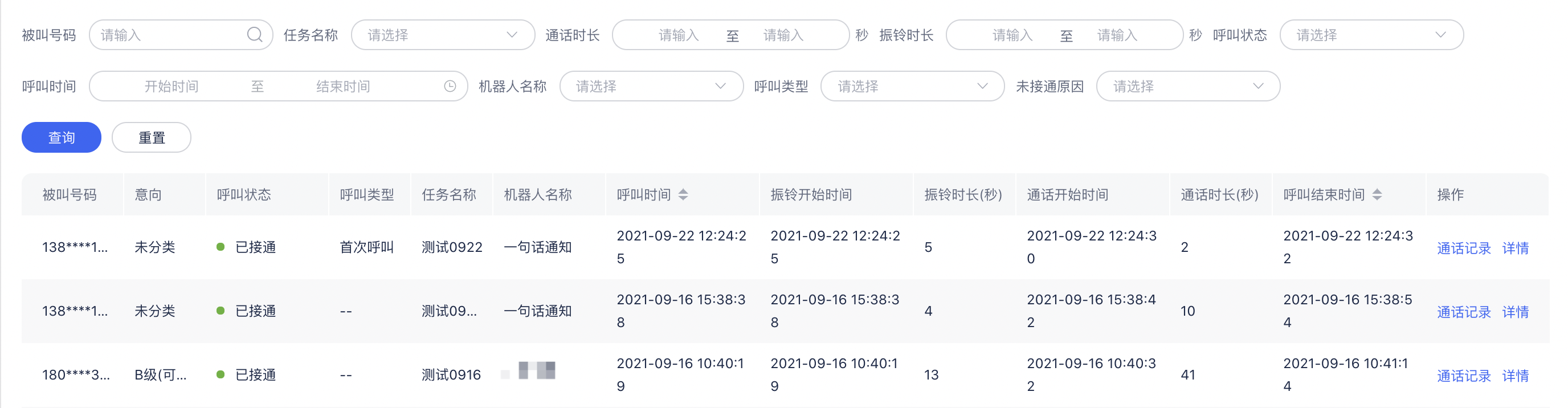Open 通话记录 for the 测试0922 row
This screenshot has width=1568, height=408.
(1464, 248)
